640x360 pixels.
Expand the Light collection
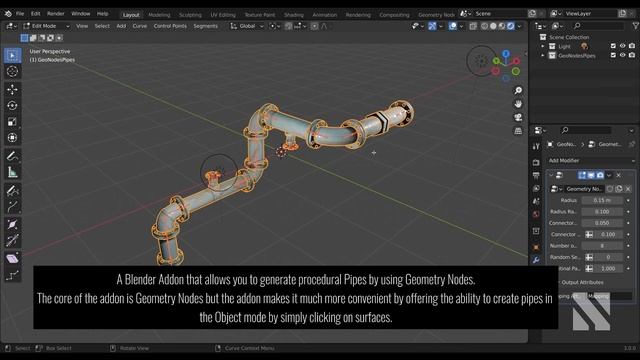pyautogui.click(x=543, y=46)
